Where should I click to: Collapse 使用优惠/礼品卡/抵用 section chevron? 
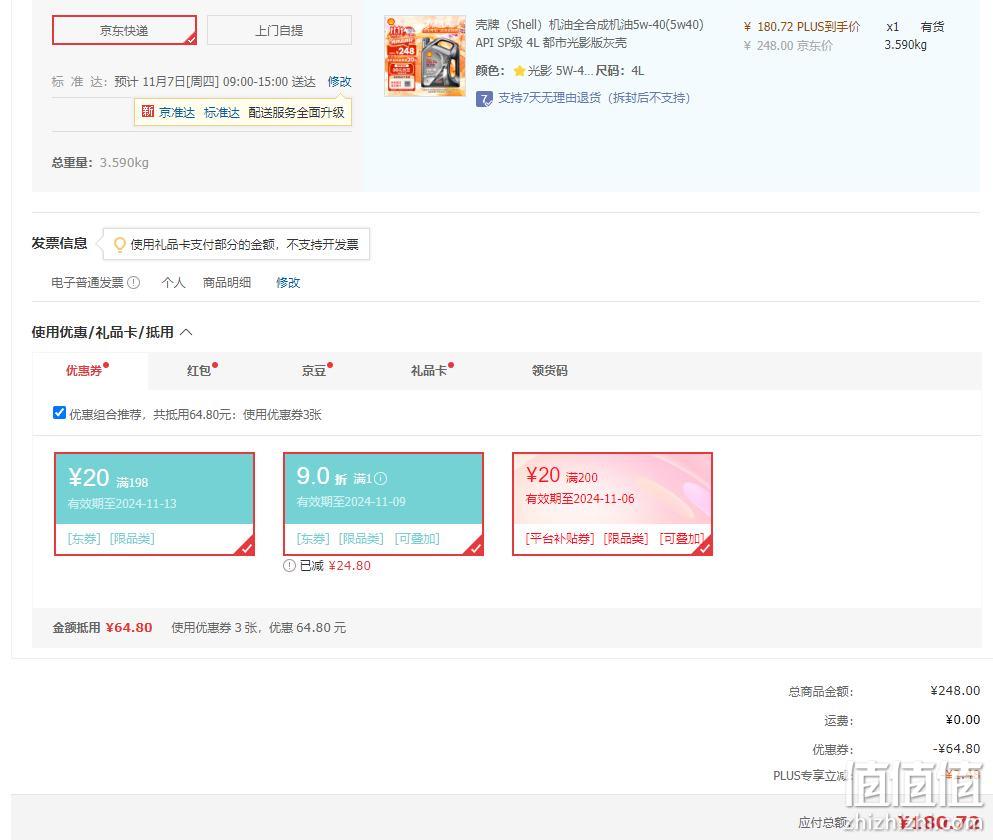pos(186,332)
